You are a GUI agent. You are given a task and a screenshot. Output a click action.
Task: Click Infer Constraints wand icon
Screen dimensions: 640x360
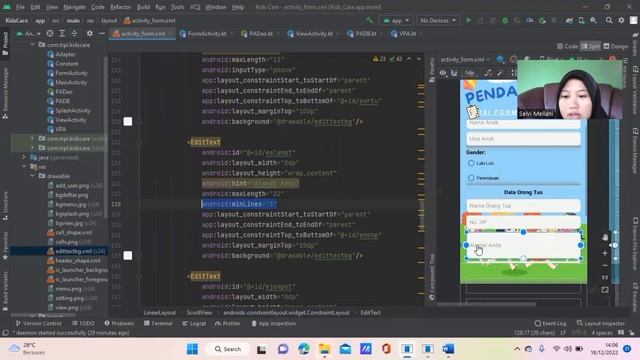pyautogui.click(x=500, y=73)
